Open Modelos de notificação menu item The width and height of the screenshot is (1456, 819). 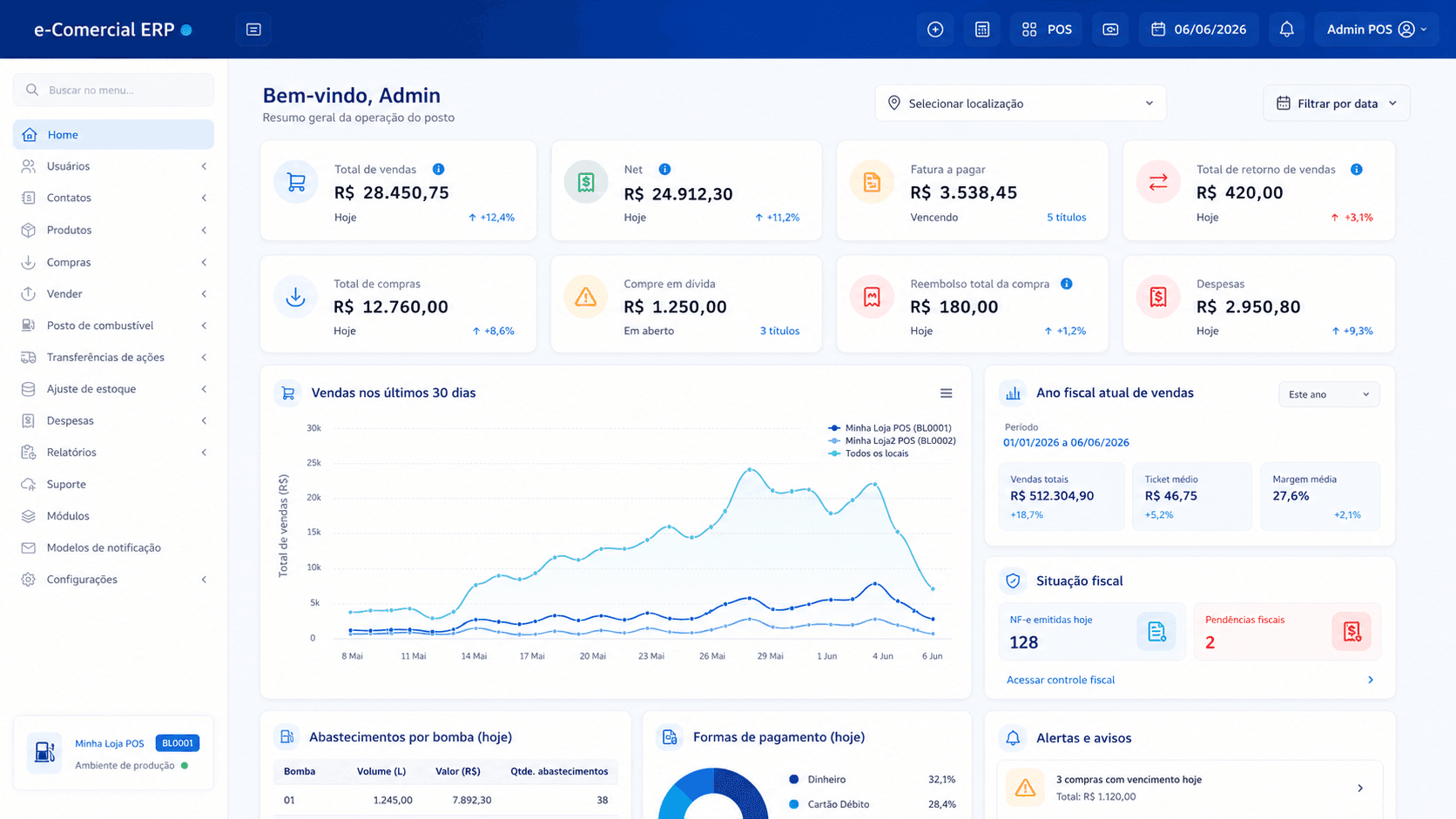click(113, 547)
